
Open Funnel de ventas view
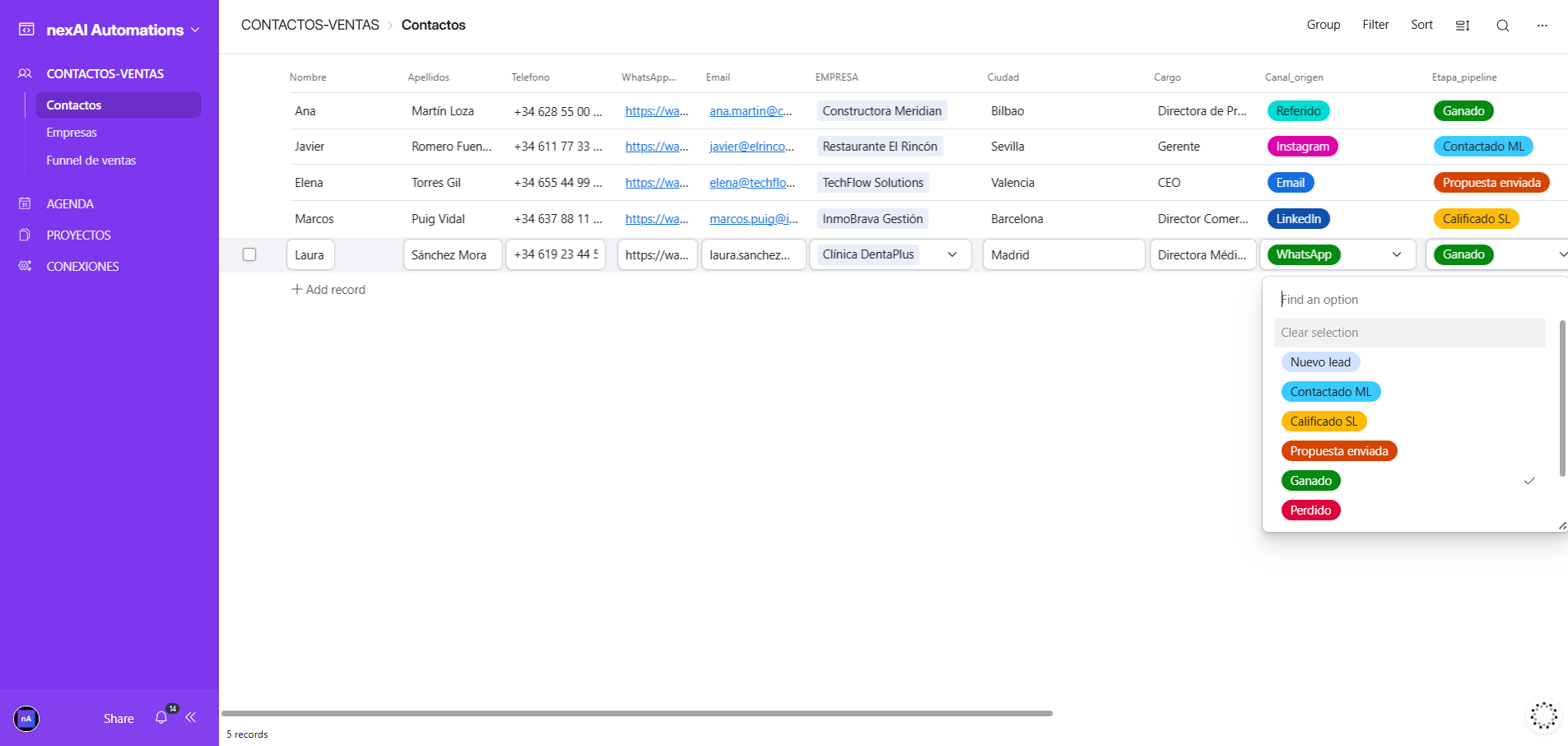pos(91,161)
